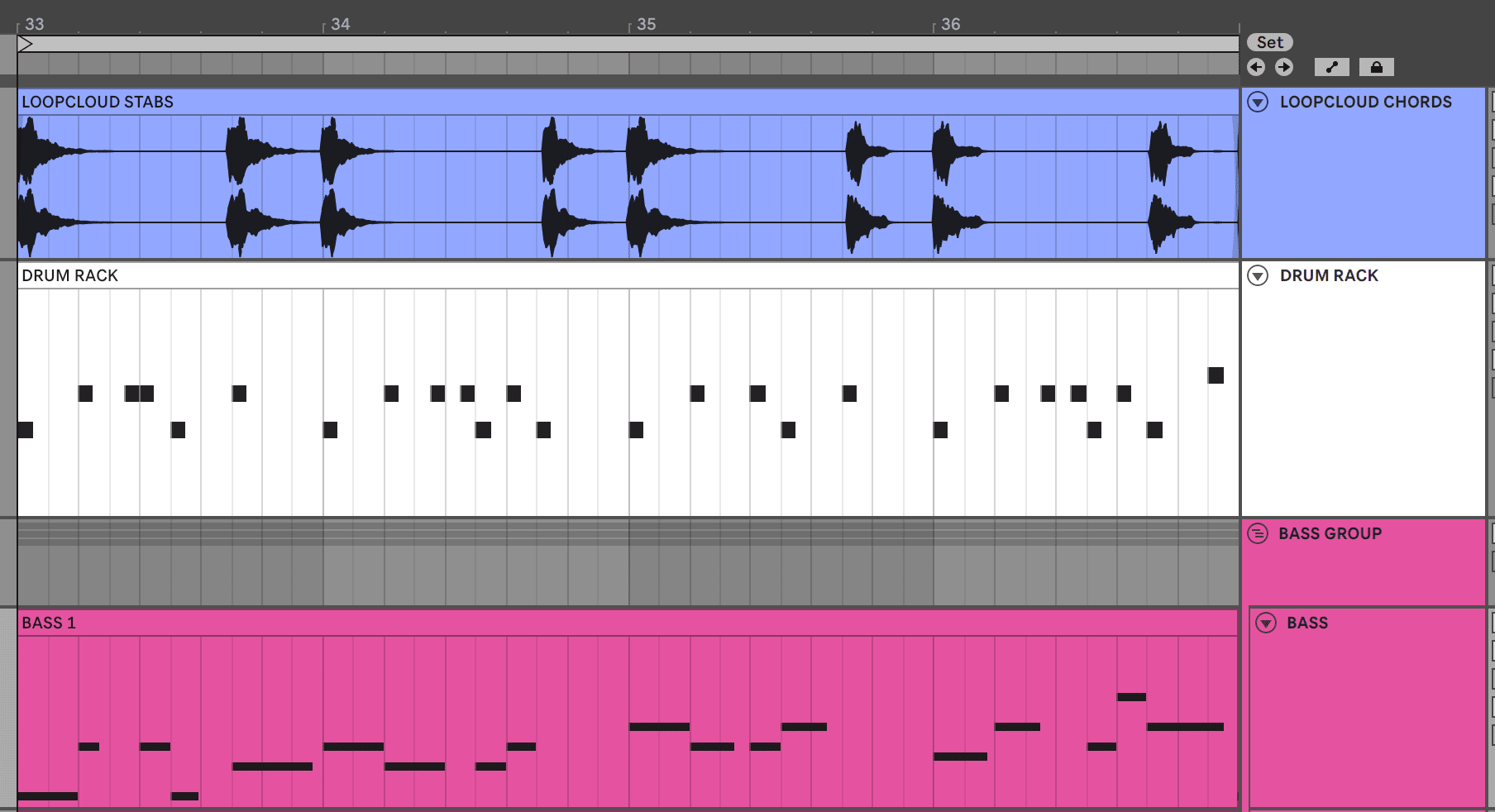Screen dimensions: 1495x812
Task: Click bar 35 marker in ruler
Action: [646, 24]
